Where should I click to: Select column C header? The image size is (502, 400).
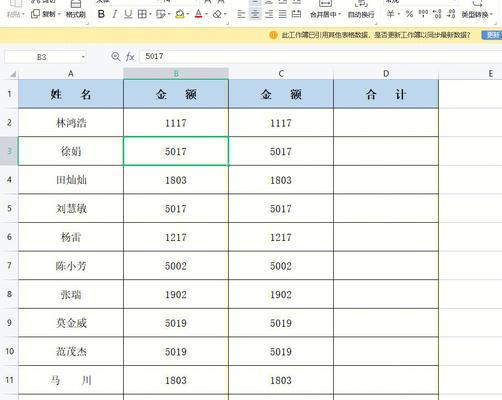[281, 74]
